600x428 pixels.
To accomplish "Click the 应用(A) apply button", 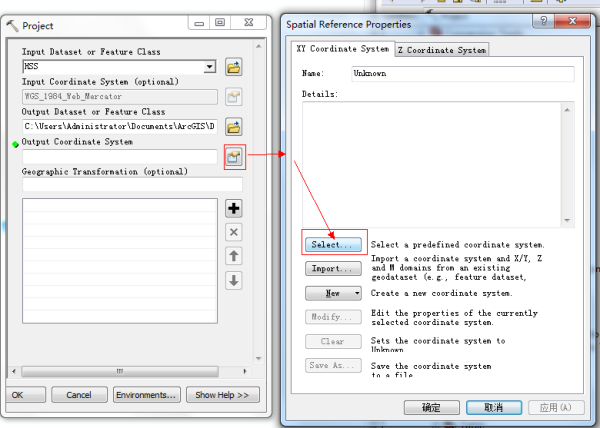I will 556,407.
